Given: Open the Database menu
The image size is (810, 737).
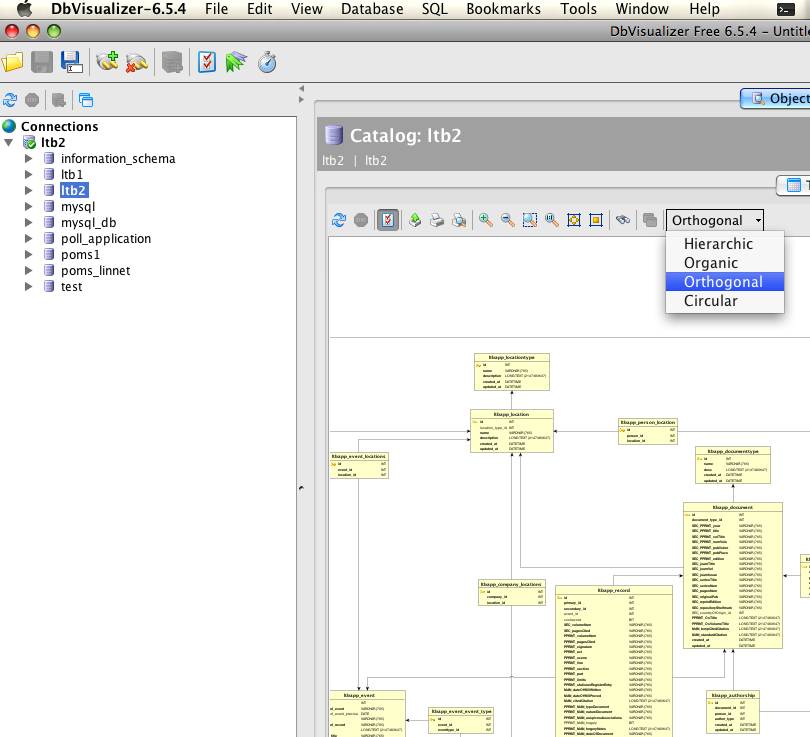Looking at the screenshot, I should point(372,9).
